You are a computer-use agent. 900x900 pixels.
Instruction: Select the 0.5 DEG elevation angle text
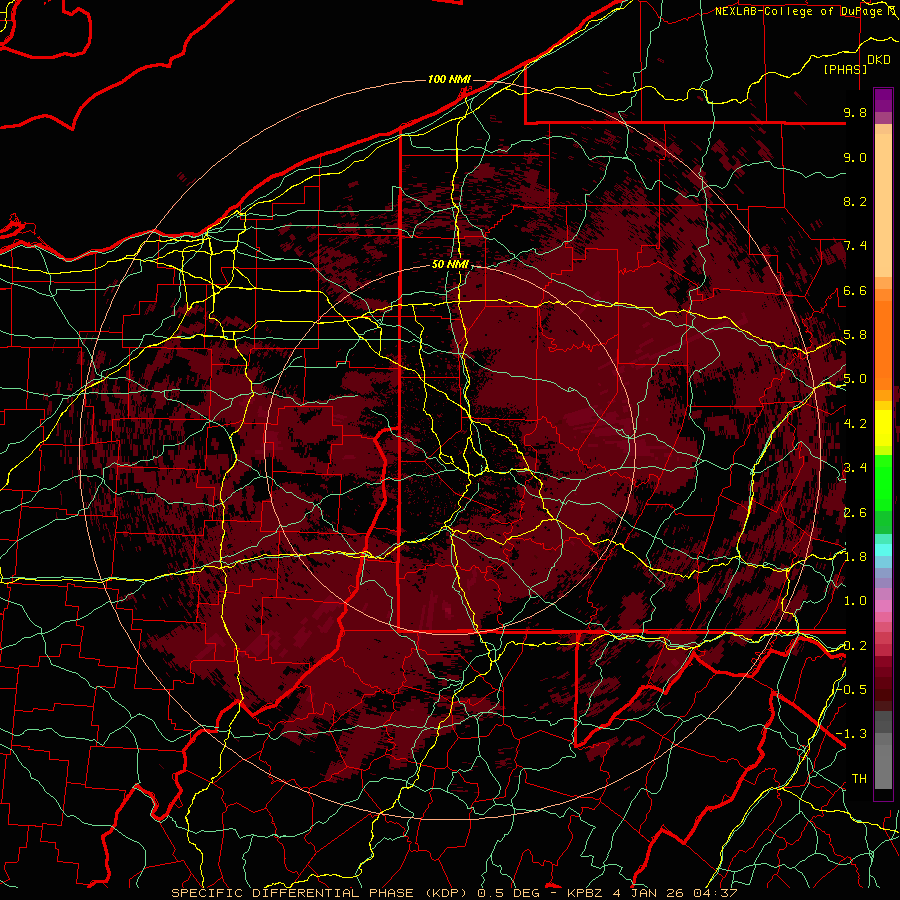point(510,893)
